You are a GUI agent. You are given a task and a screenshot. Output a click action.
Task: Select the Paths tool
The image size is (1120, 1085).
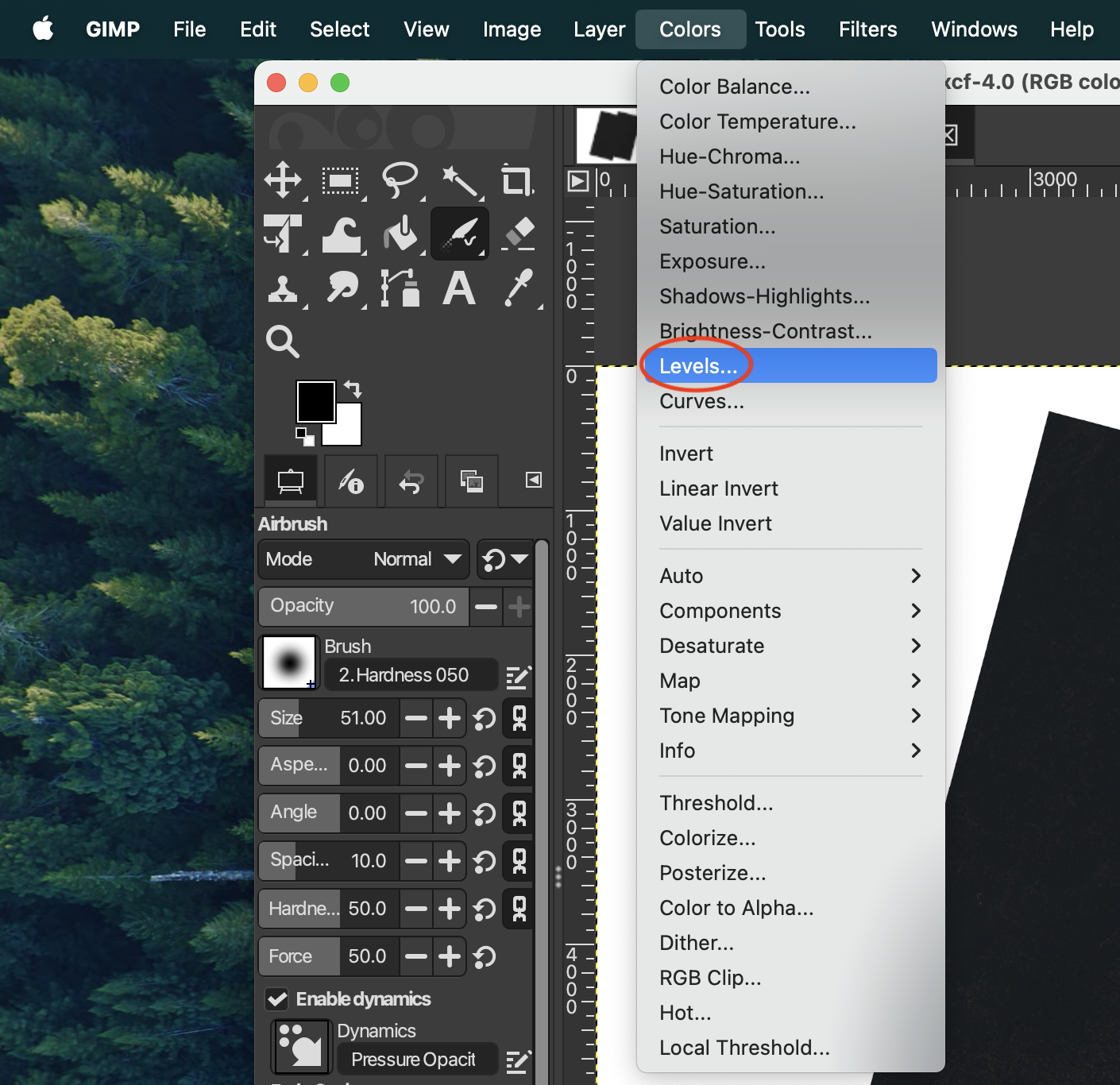400,288
